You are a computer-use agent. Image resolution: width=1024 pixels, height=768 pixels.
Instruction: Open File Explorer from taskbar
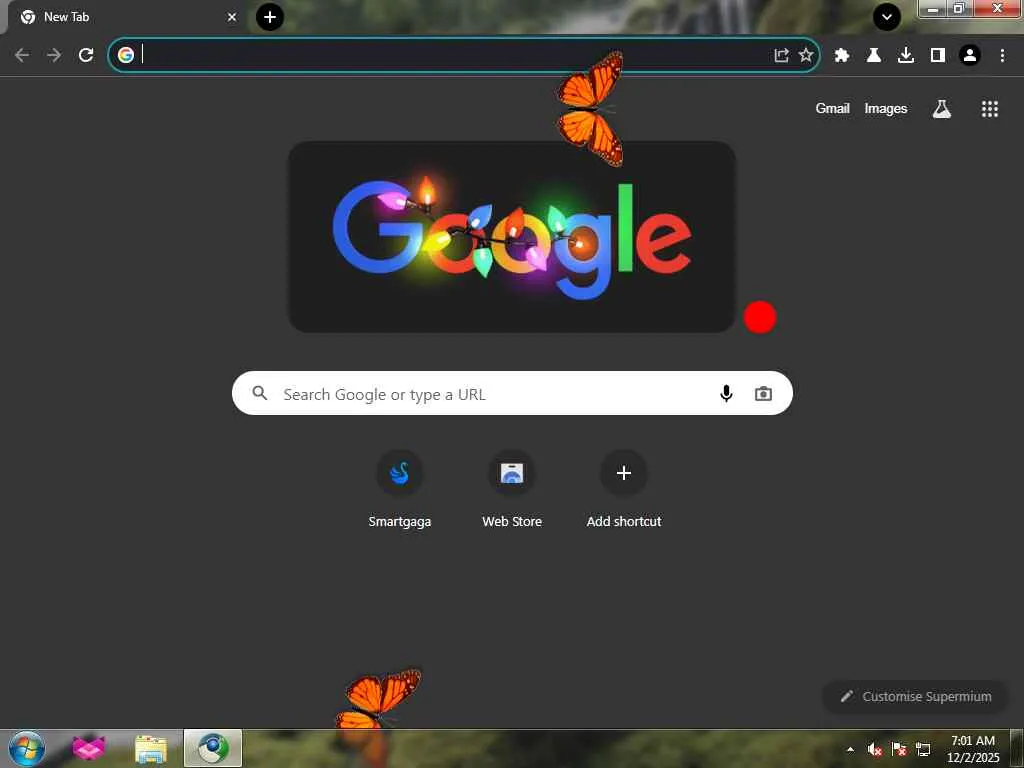151,749
